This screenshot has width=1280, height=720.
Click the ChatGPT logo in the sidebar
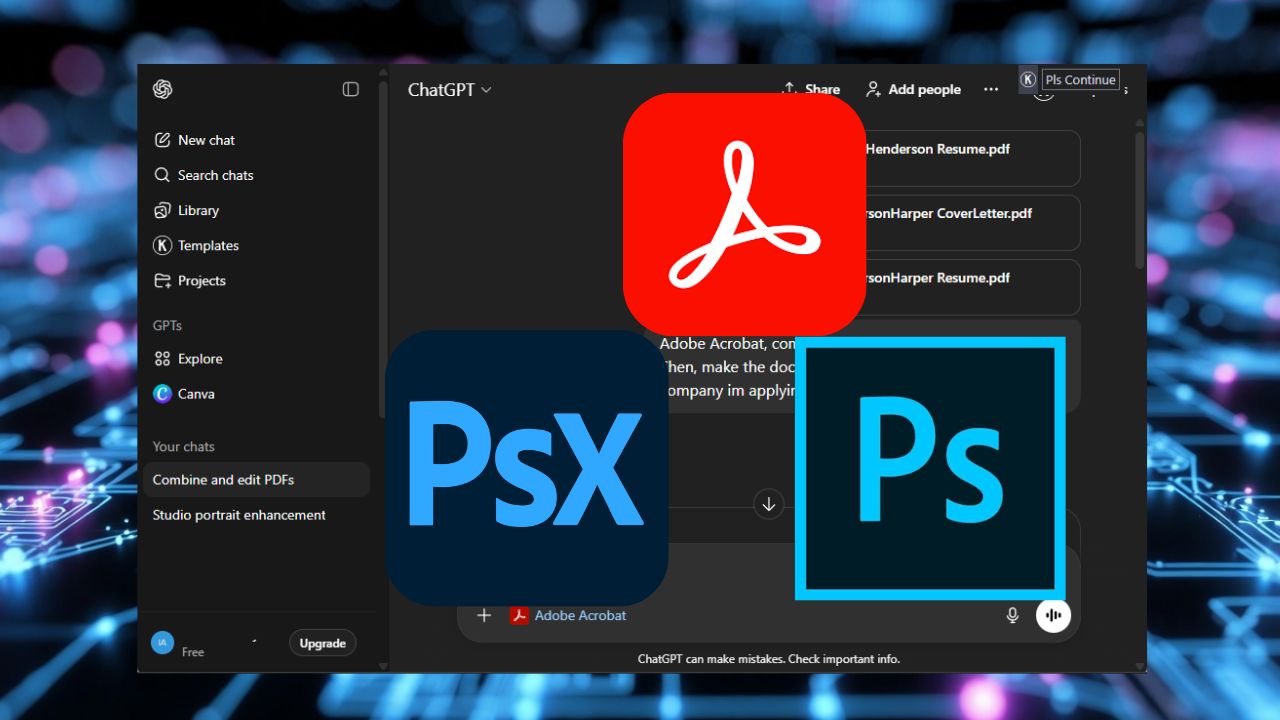pyautogui.click(x=162, y=89)
